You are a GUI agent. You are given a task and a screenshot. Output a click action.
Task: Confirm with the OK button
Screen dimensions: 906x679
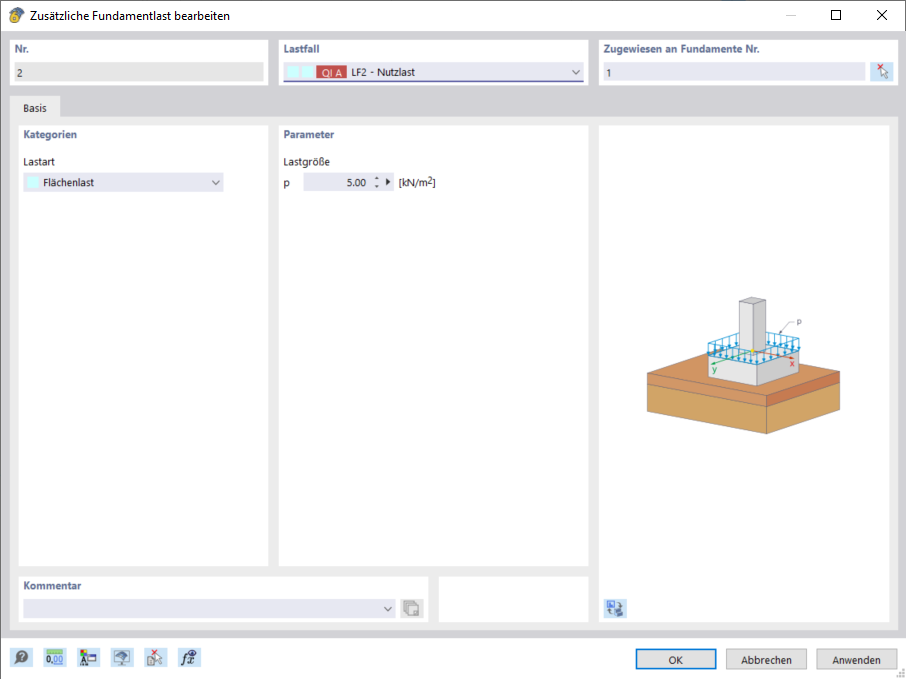[675, 659]
